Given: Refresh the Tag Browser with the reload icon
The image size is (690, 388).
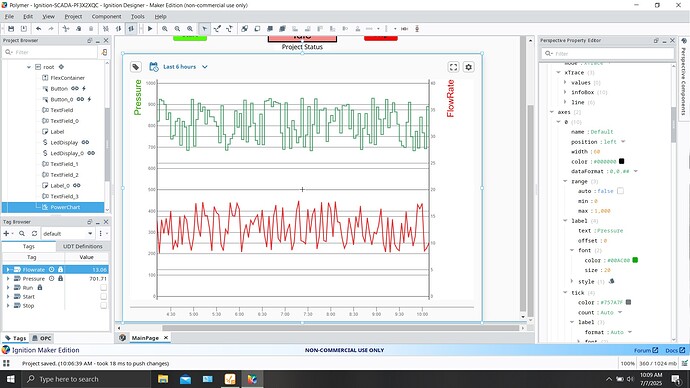Looking at the screenshot, I should 34,234.
